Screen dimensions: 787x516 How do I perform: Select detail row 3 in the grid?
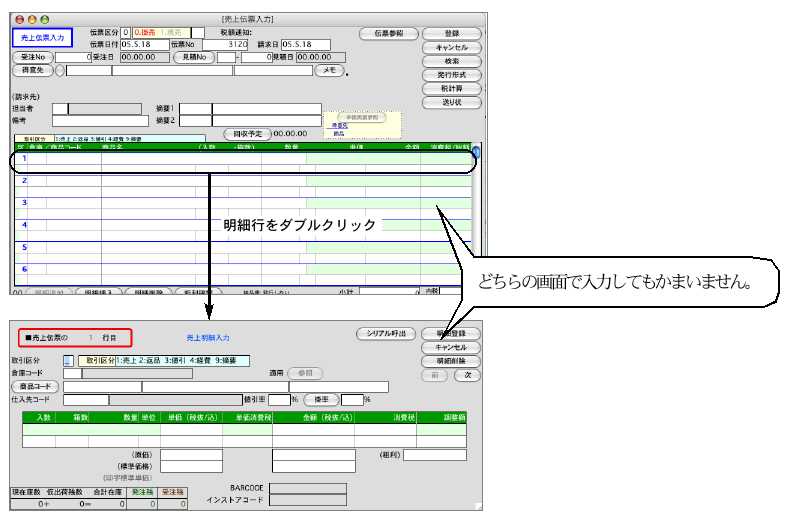click(x=240, y=203)
